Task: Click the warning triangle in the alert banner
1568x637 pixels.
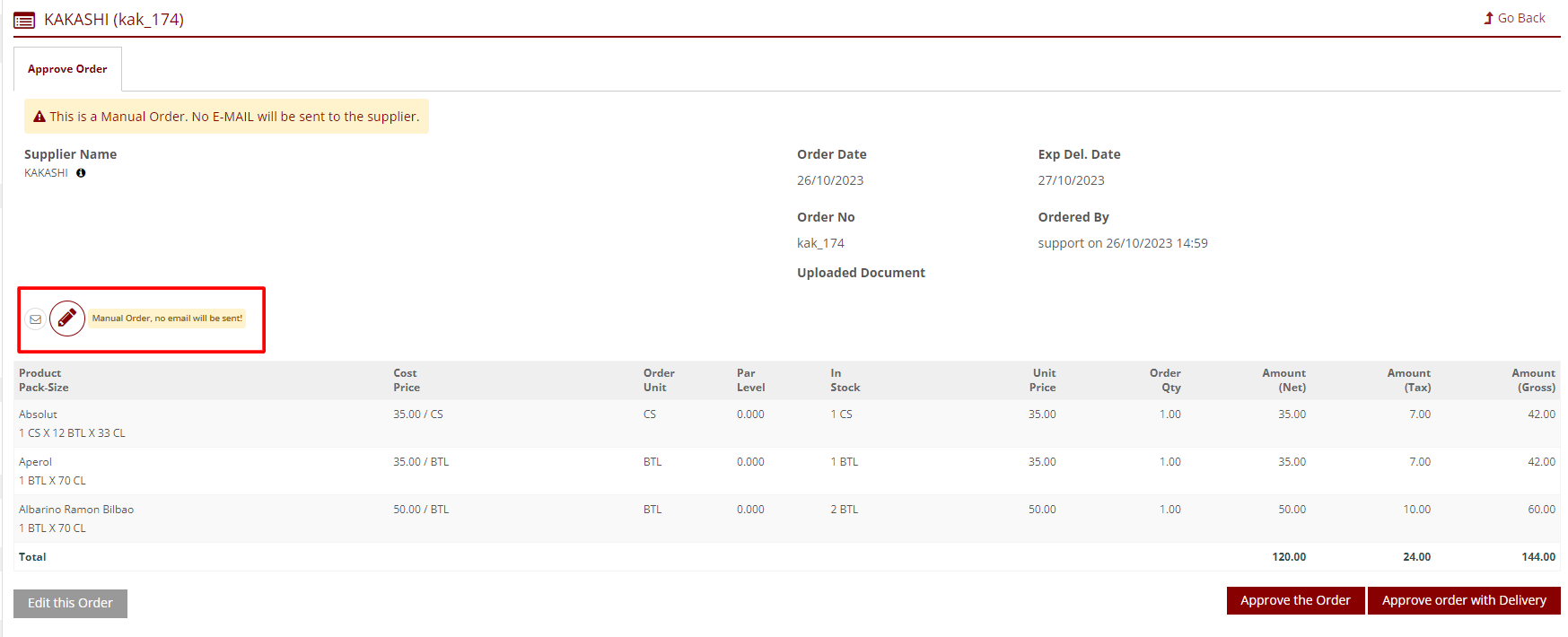Action: pos(39,117)
